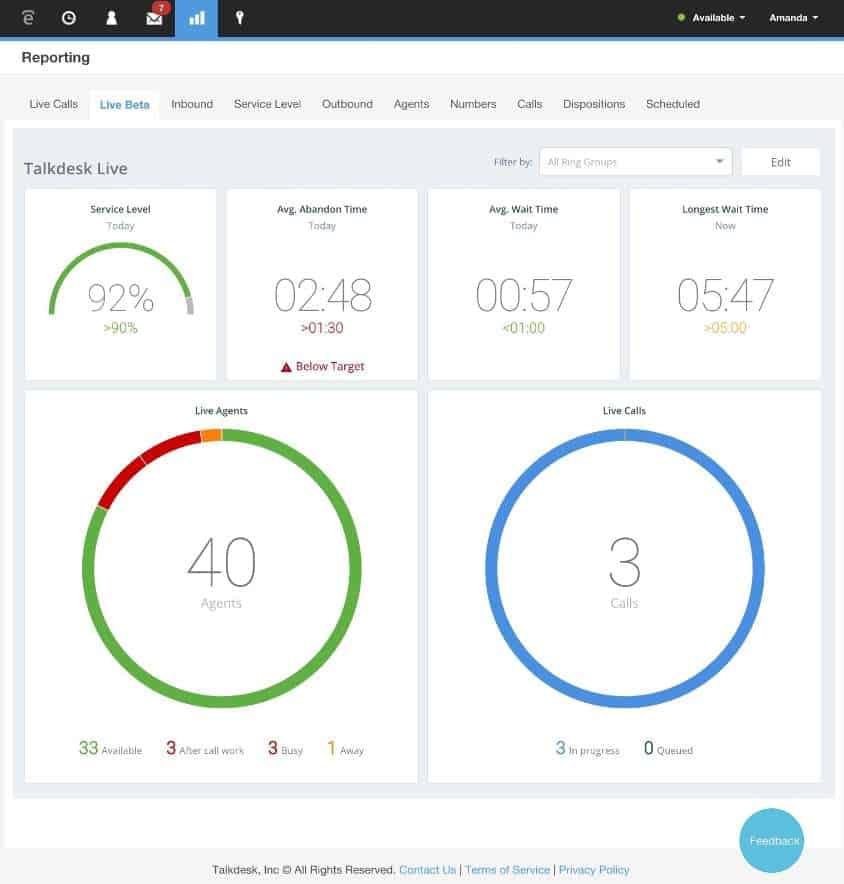Click the red Below Target warning triangle
This screenshot has height=884, width=844.
pyautogui.click(x=286, y=367)
